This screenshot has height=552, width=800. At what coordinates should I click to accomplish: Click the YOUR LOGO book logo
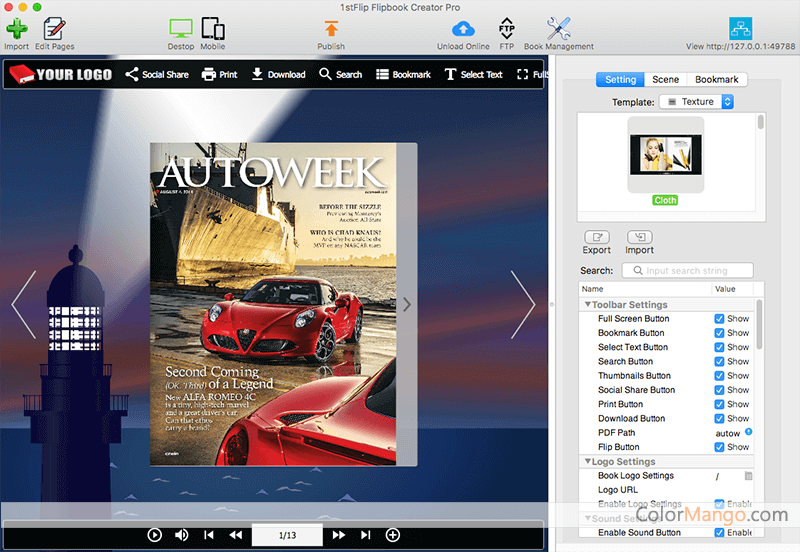tap(61, 74)
